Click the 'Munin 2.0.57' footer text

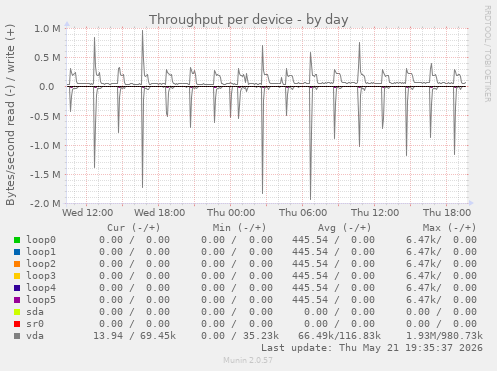click(248, 360)
